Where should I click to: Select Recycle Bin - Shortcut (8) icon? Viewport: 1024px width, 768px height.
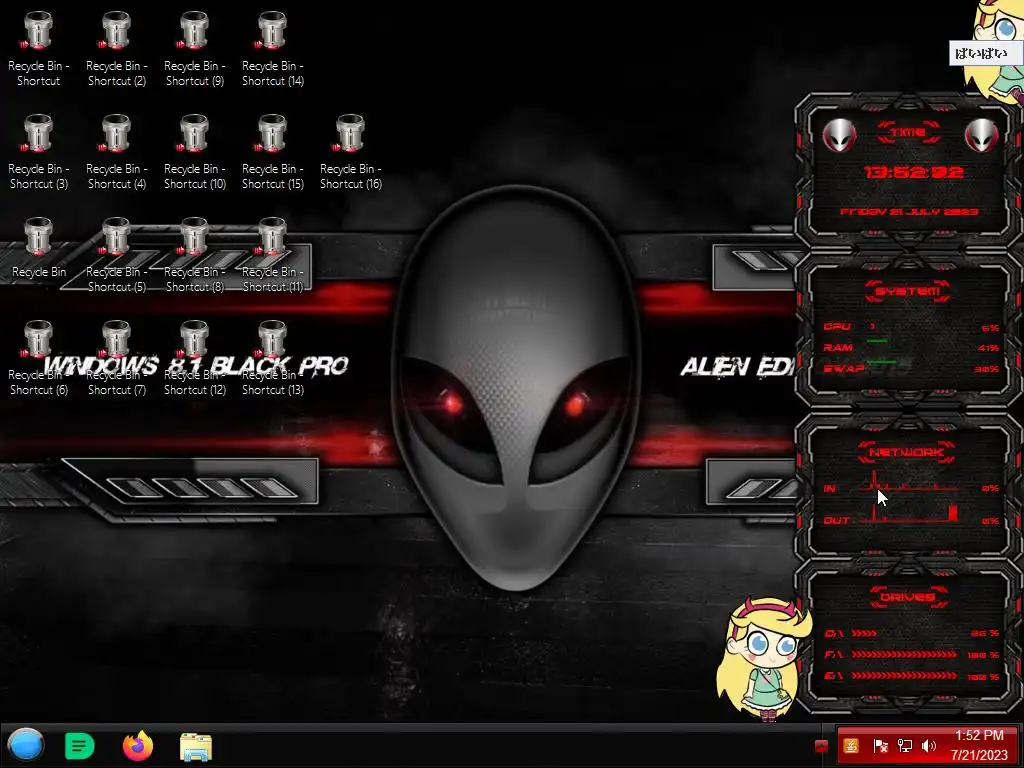point(195,255)
